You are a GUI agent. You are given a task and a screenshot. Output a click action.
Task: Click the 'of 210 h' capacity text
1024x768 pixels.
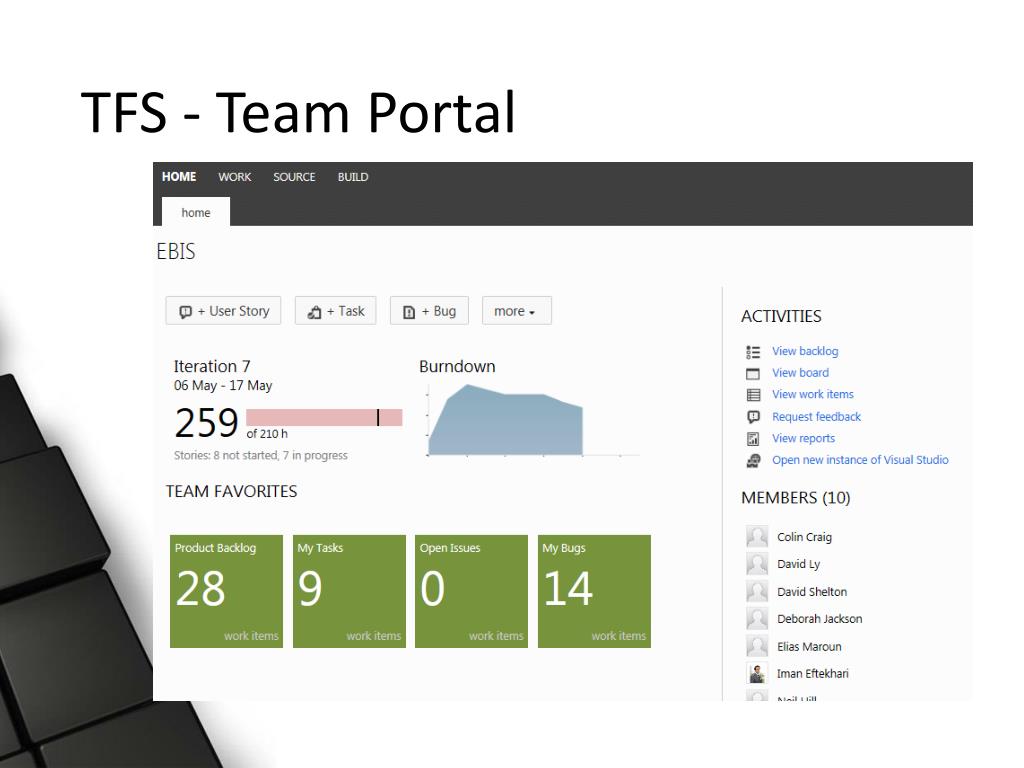point(267,434)
